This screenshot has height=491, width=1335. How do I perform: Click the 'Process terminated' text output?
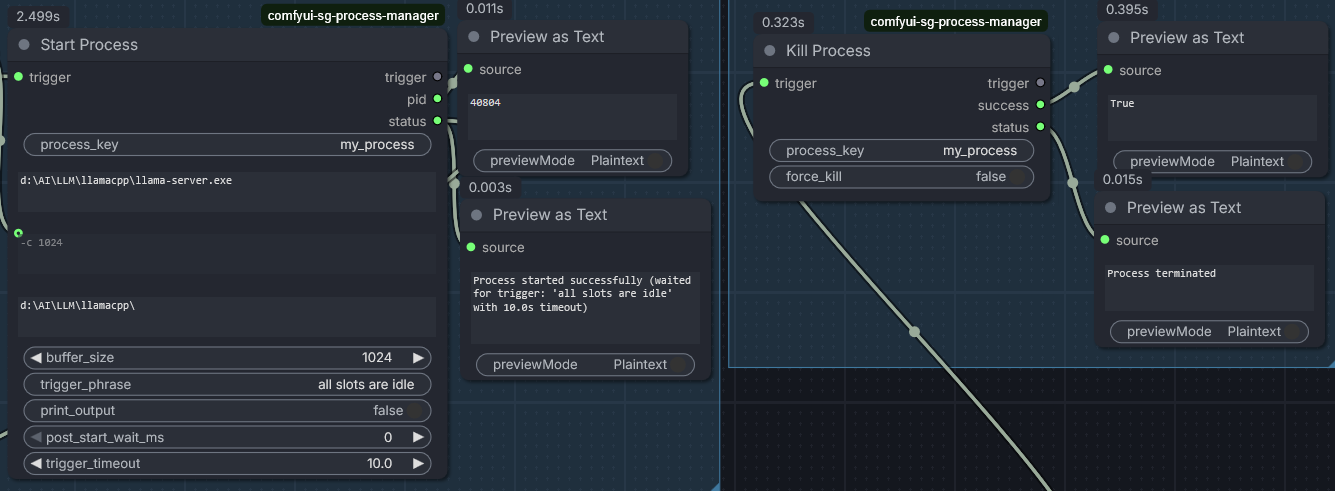(1209, 288)
